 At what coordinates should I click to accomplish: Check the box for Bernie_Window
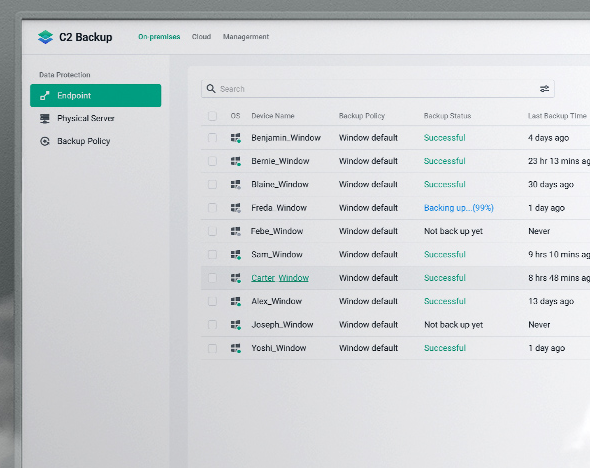coord(212,161)
